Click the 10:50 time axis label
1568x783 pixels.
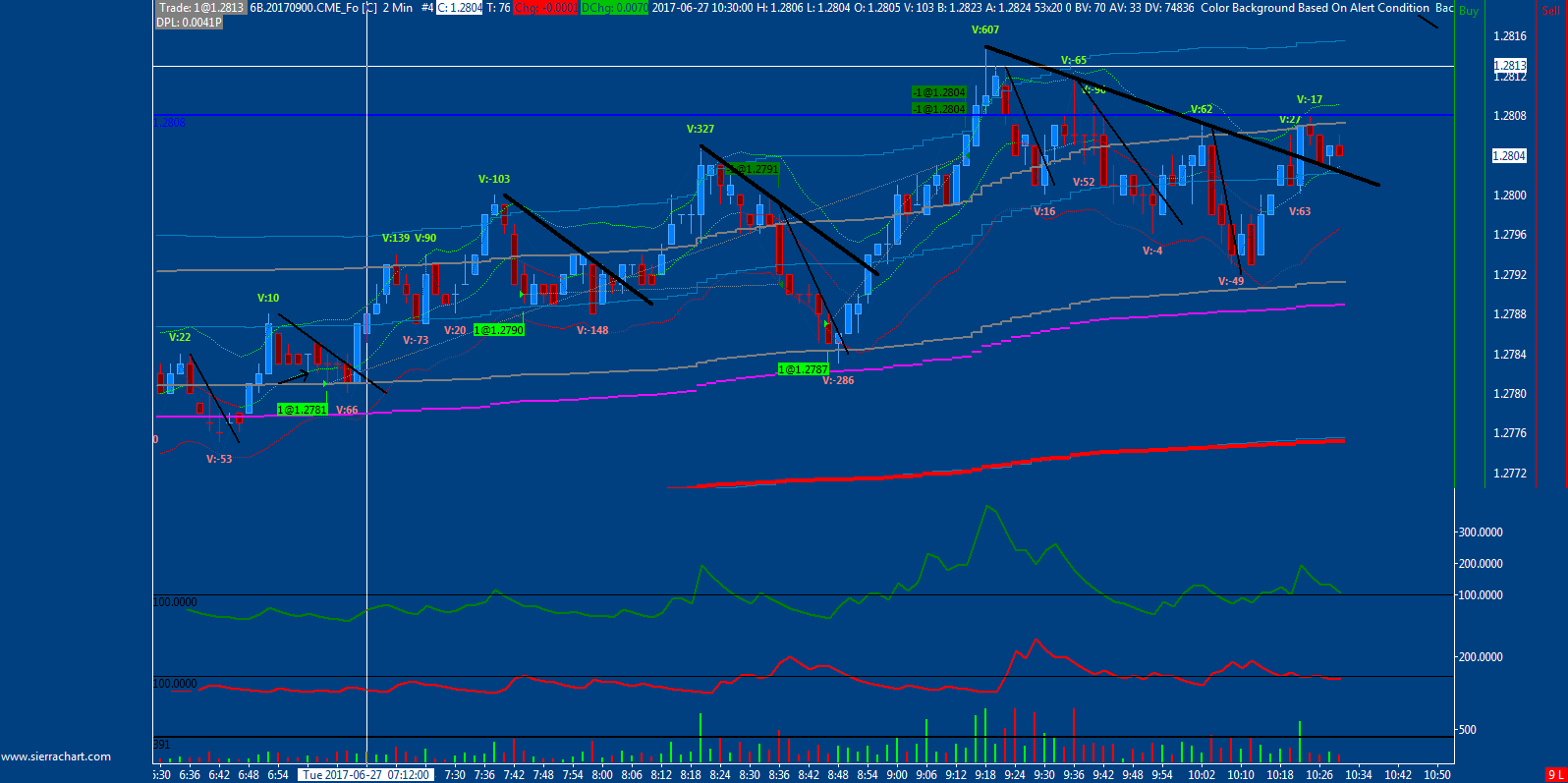(1437, 774)
